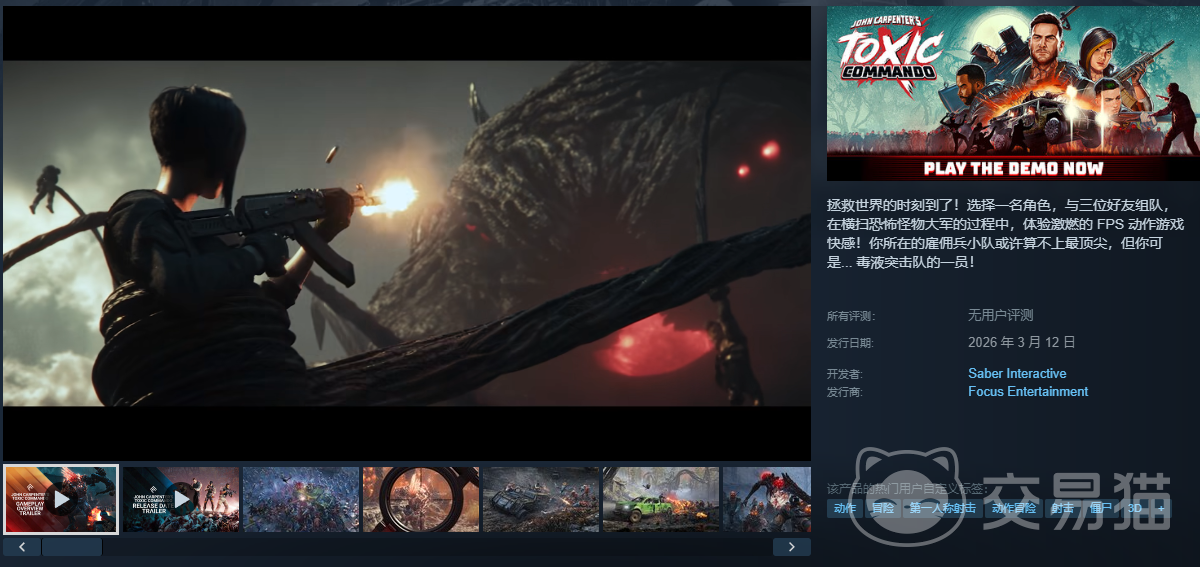
Task: Expand more tags with the plus button
Action: pos(1160,509)
